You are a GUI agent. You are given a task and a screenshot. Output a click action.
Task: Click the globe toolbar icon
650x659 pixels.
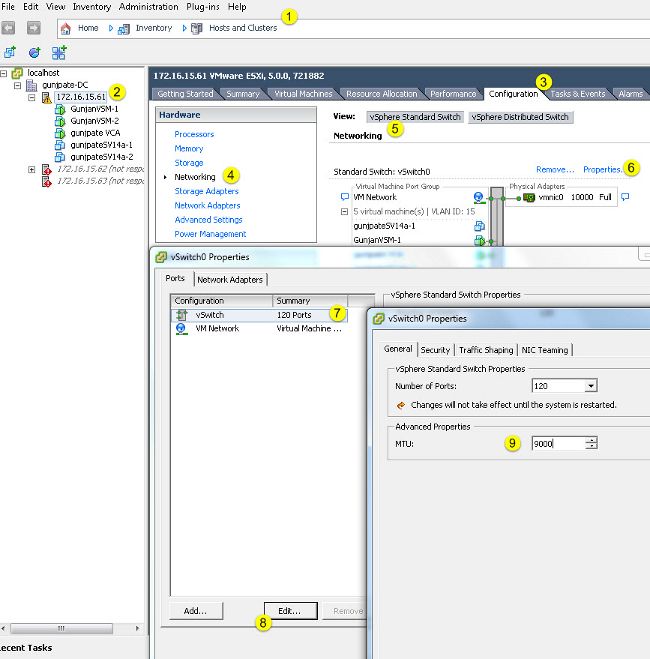point(34,53)
